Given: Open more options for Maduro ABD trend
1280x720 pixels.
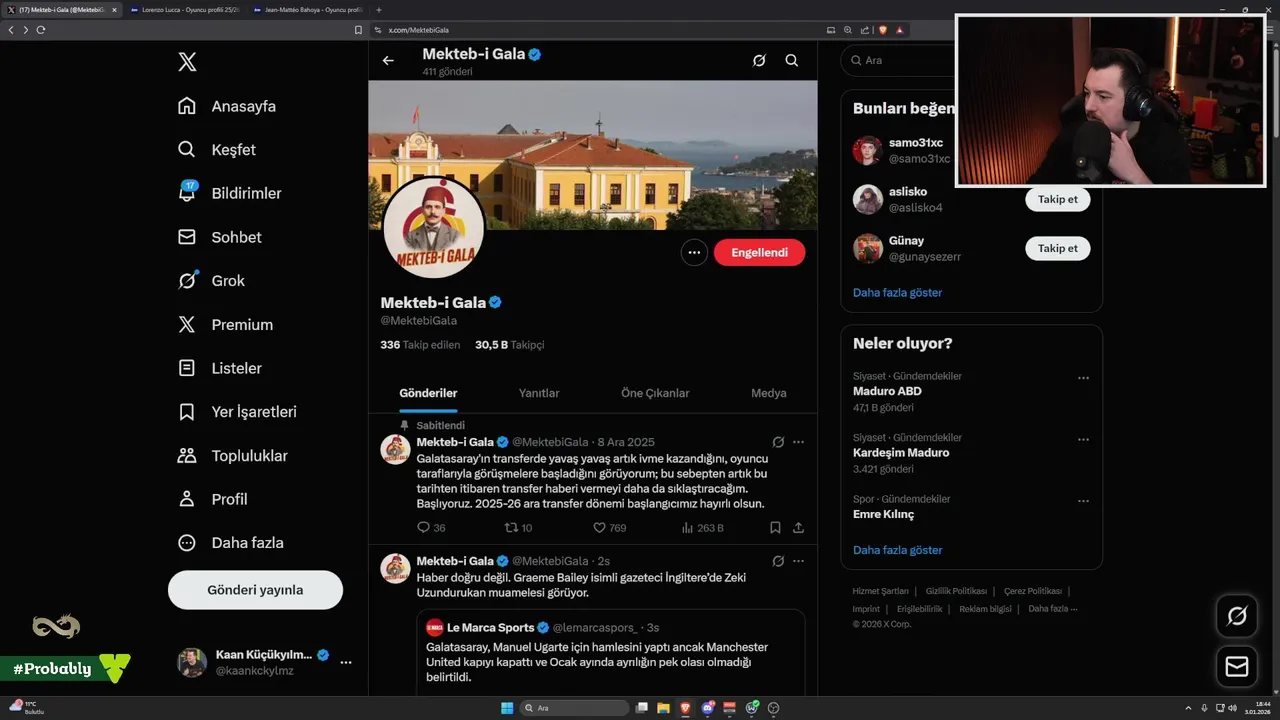Looking at the screenshot, I should (x=1083, y=378).
